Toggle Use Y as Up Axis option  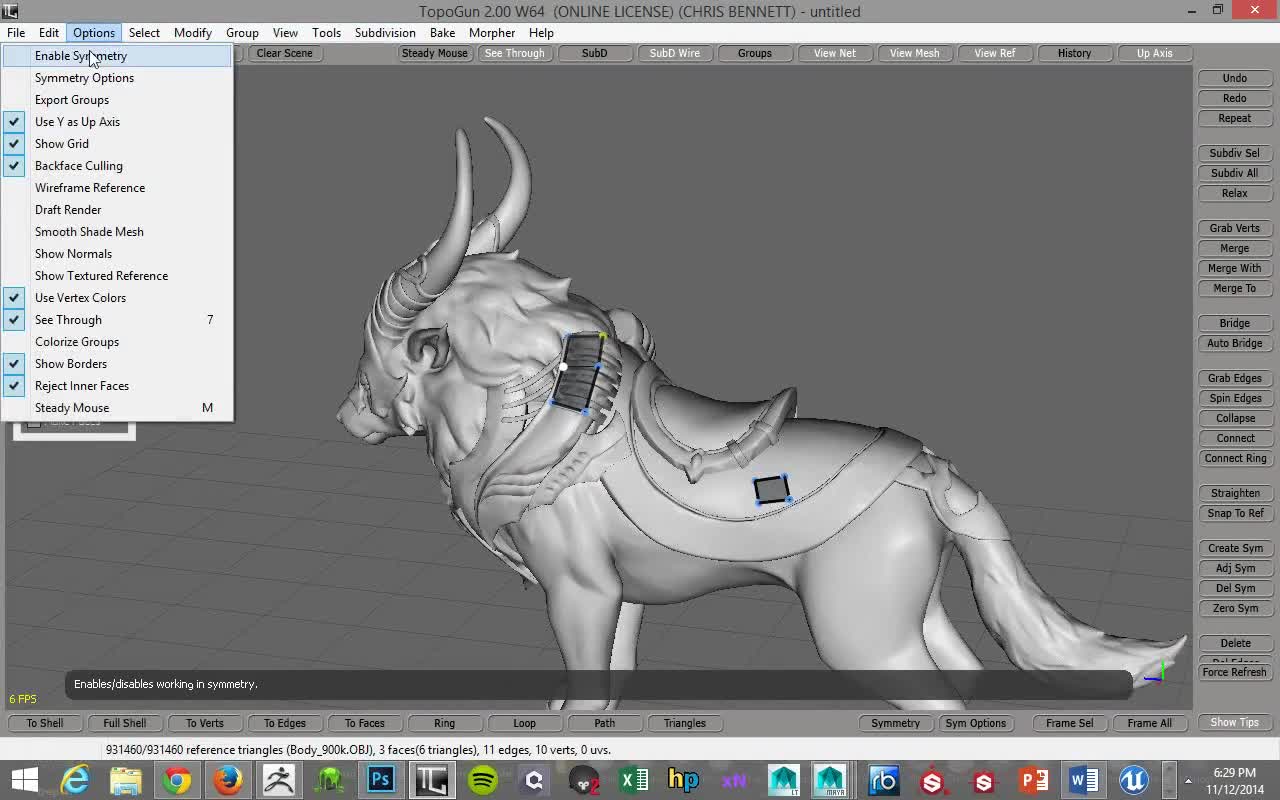pos(118,122)
